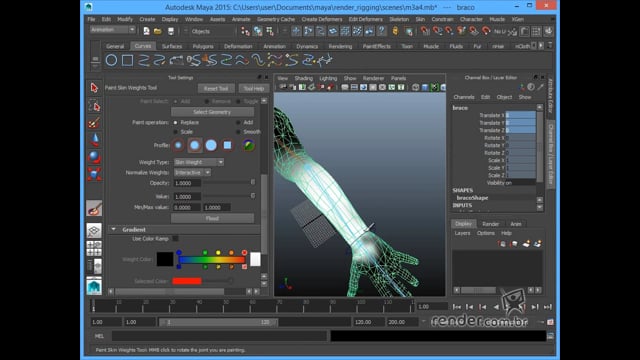Select Add paint operation
Image resolution: width=640 pixels, height=360 pixels.
click(x=238, y=122)
